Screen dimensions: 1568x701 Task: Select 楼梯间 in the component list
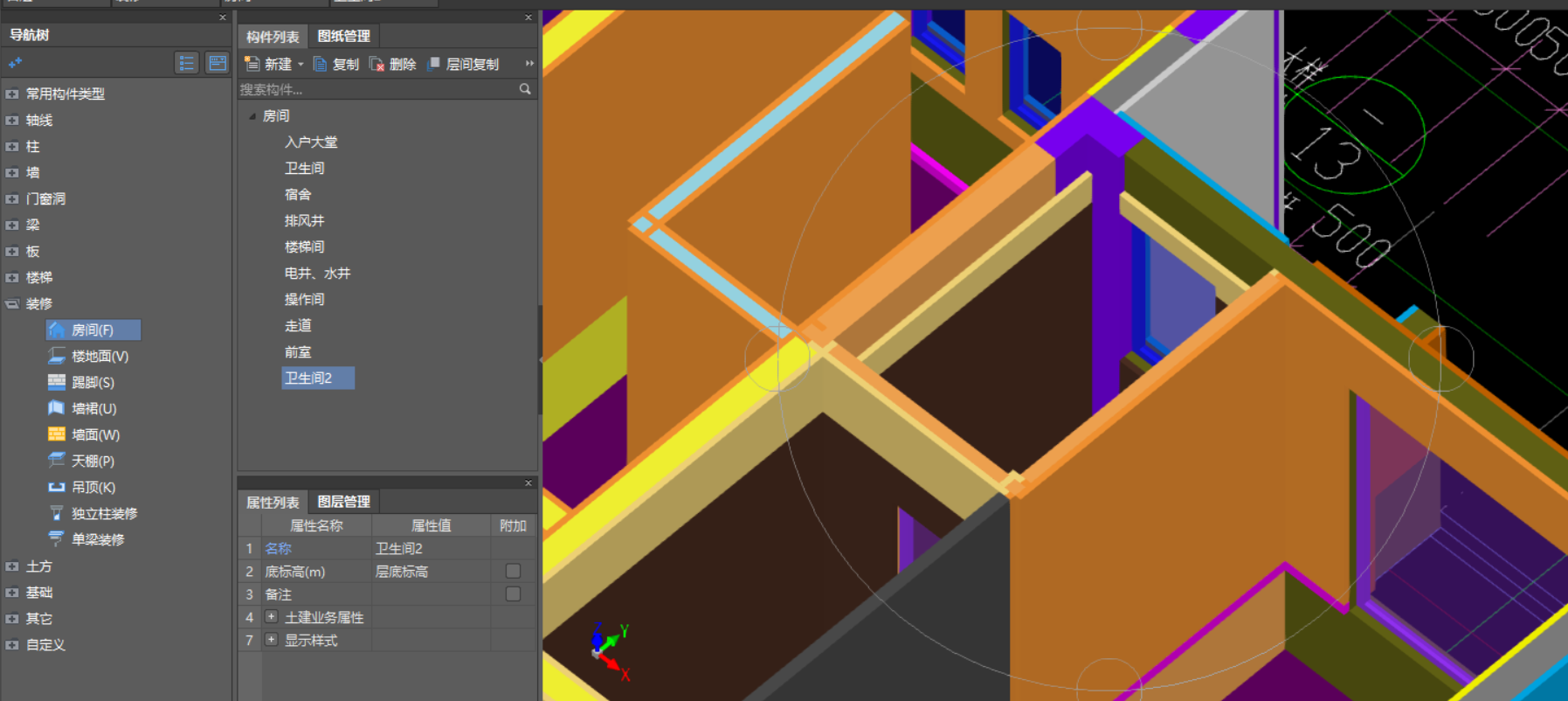coord(304,247)
